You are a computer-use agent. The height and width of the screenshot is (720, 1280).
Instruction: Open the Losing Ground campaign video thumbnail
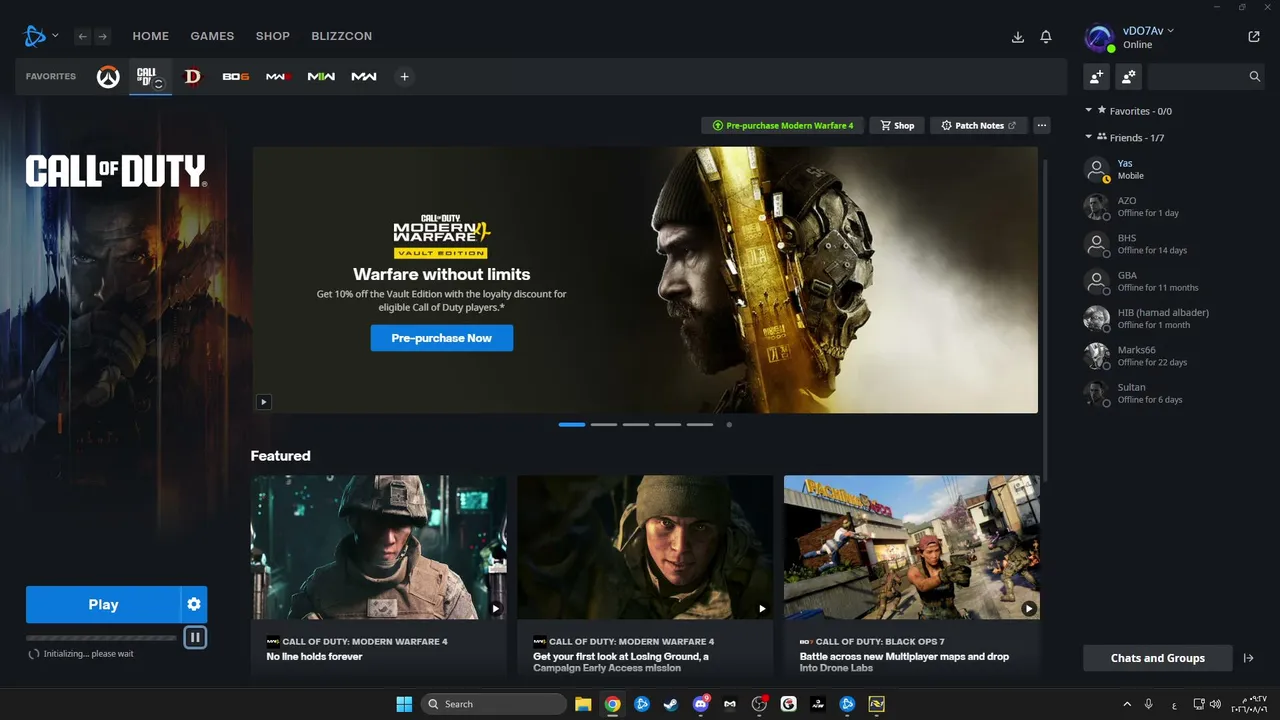(645, 547)
